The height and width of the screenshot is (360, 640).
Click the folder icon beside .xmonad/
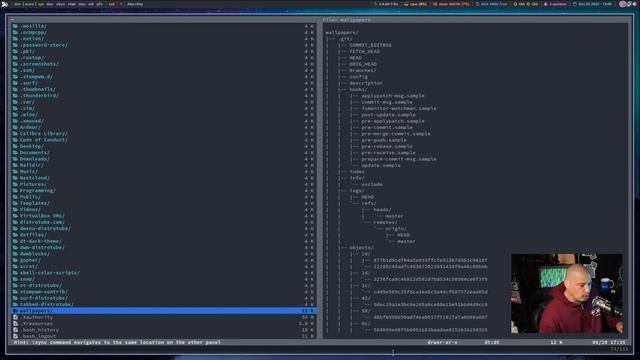tap(15, 121)
